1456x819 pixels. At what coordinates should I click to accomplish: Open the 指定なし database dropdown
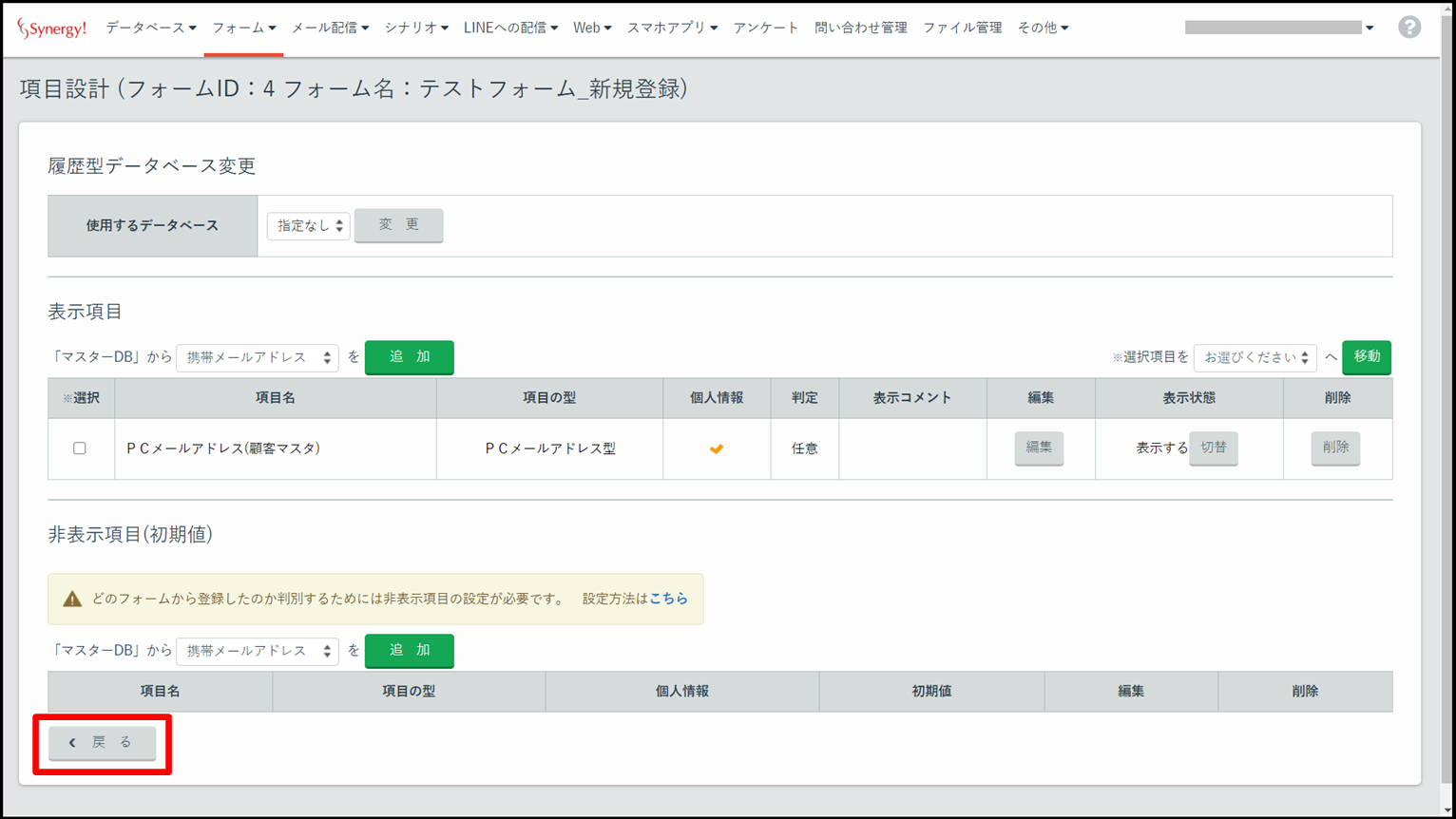[309, 226]
